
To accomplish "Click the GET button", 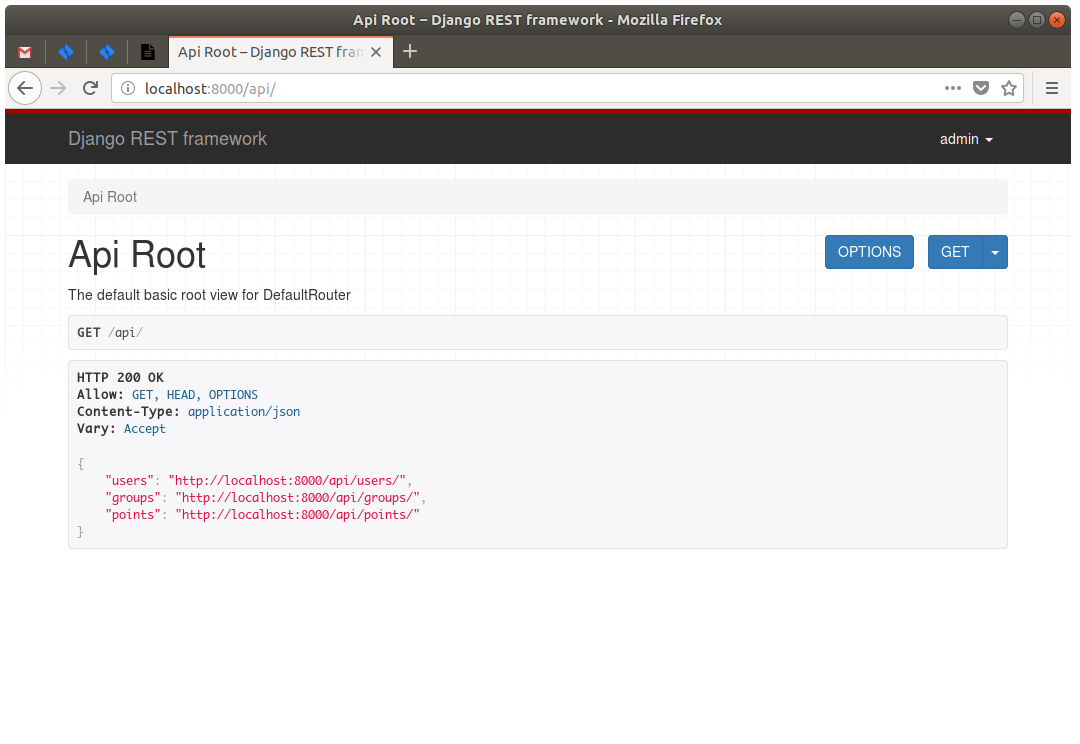I will (x=955, y=252).
